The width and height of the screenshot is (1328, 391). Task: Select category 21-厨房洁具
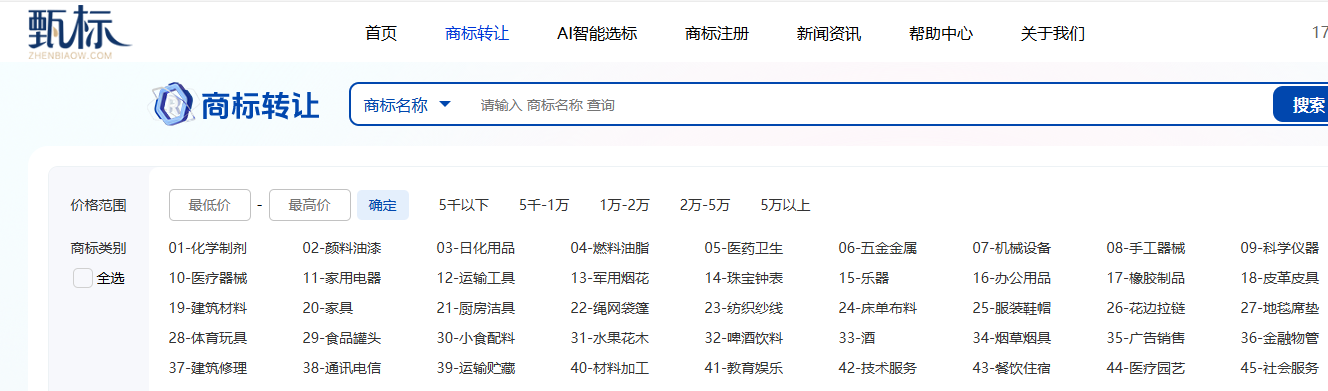[x=476, y=308]
